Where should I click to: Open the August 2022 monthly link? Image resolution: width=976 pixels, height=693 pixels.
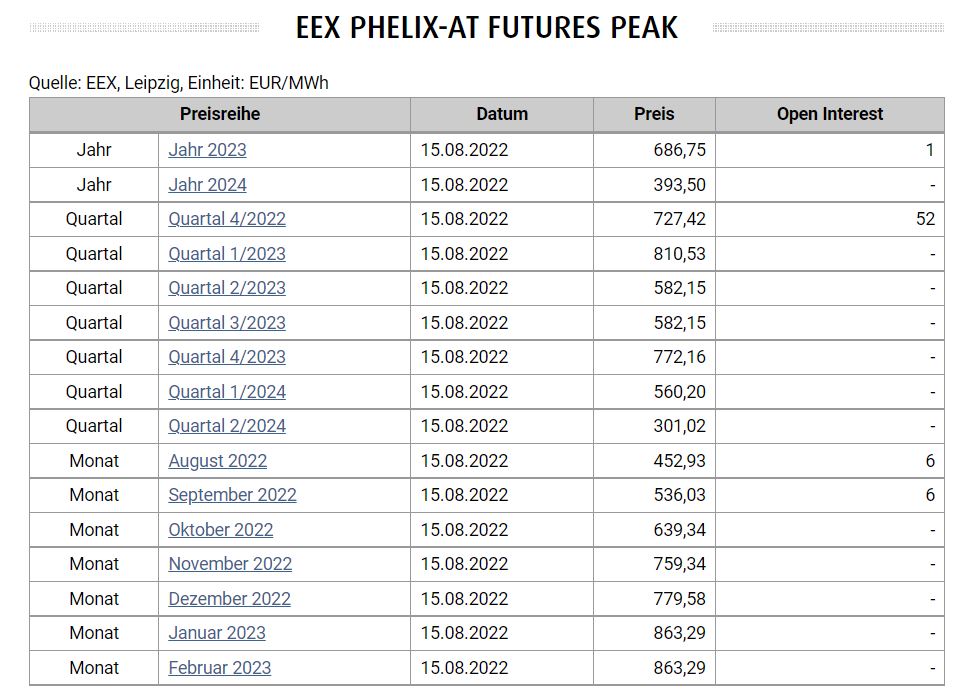pyautogui.click(x=217, y=461)
